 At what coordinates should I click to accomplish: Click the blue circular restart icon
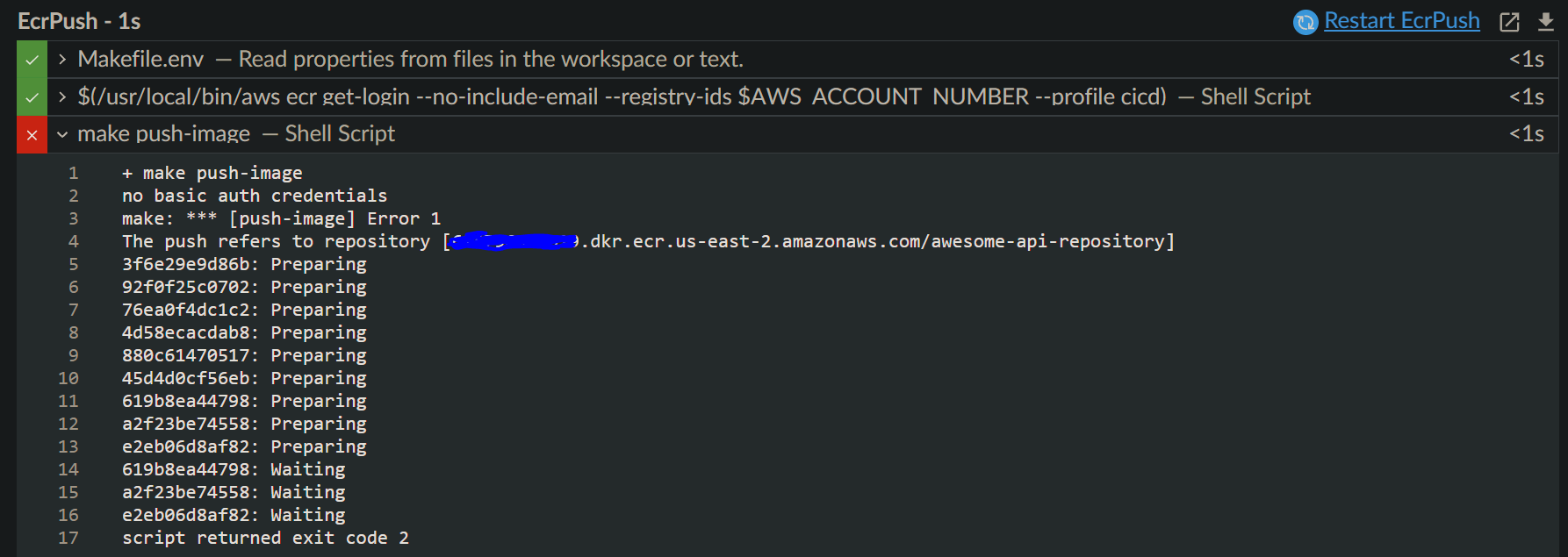coord(1305,20)
